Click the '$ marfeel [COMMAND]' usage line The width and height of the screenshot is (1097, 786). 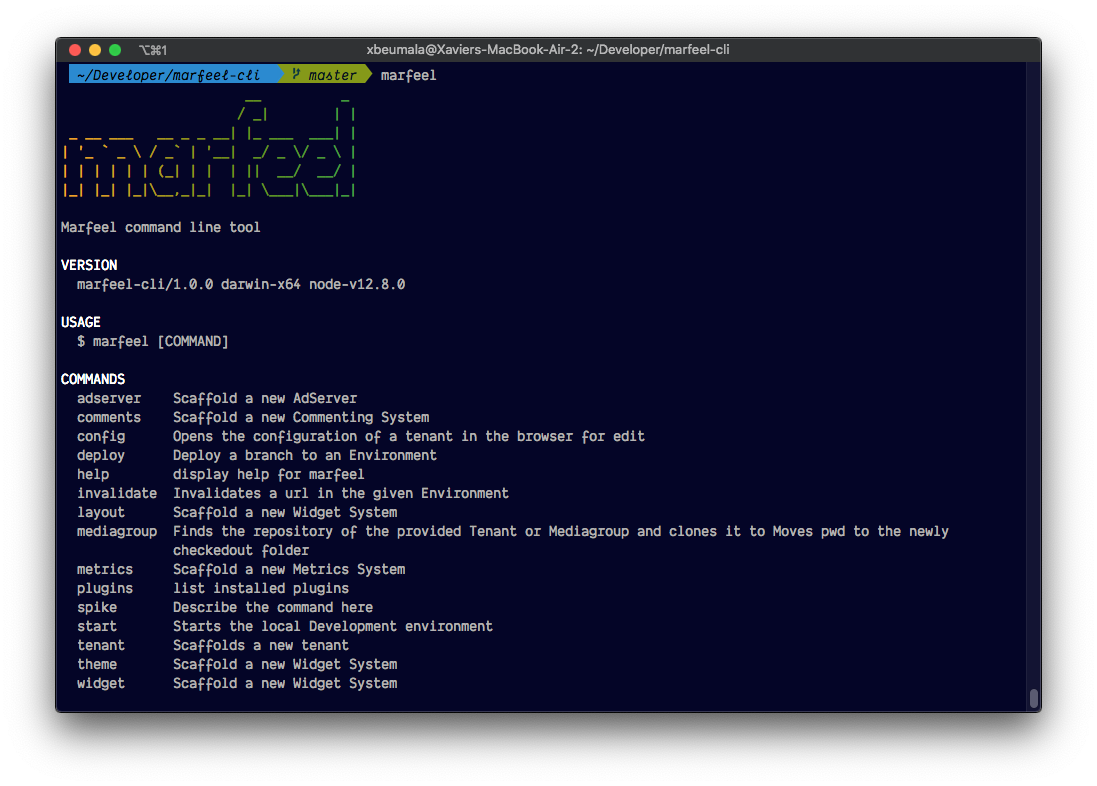pyautogui.click(x=153, y=342)
